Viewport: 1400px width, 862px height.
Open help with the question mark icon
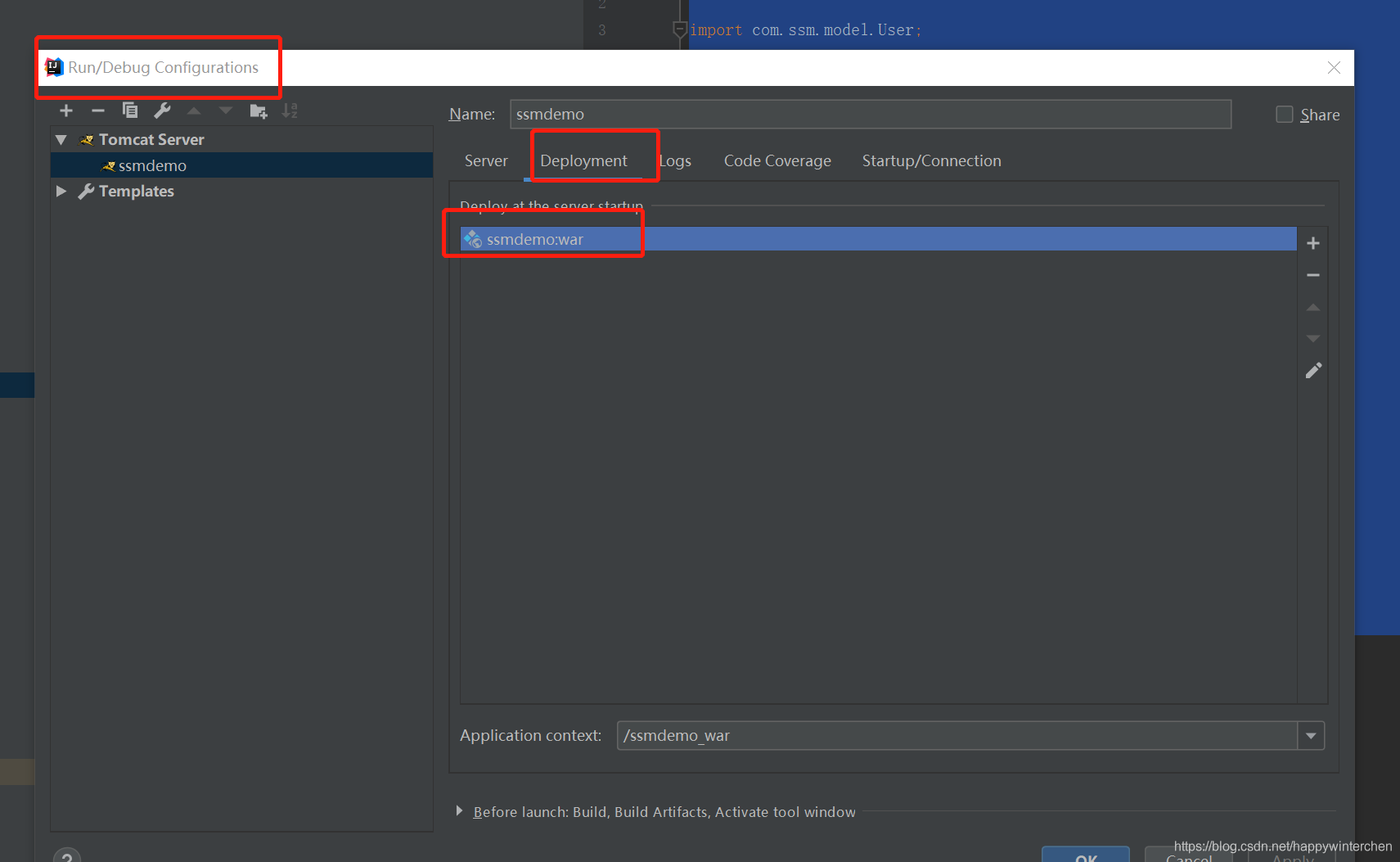coord(67,855)
